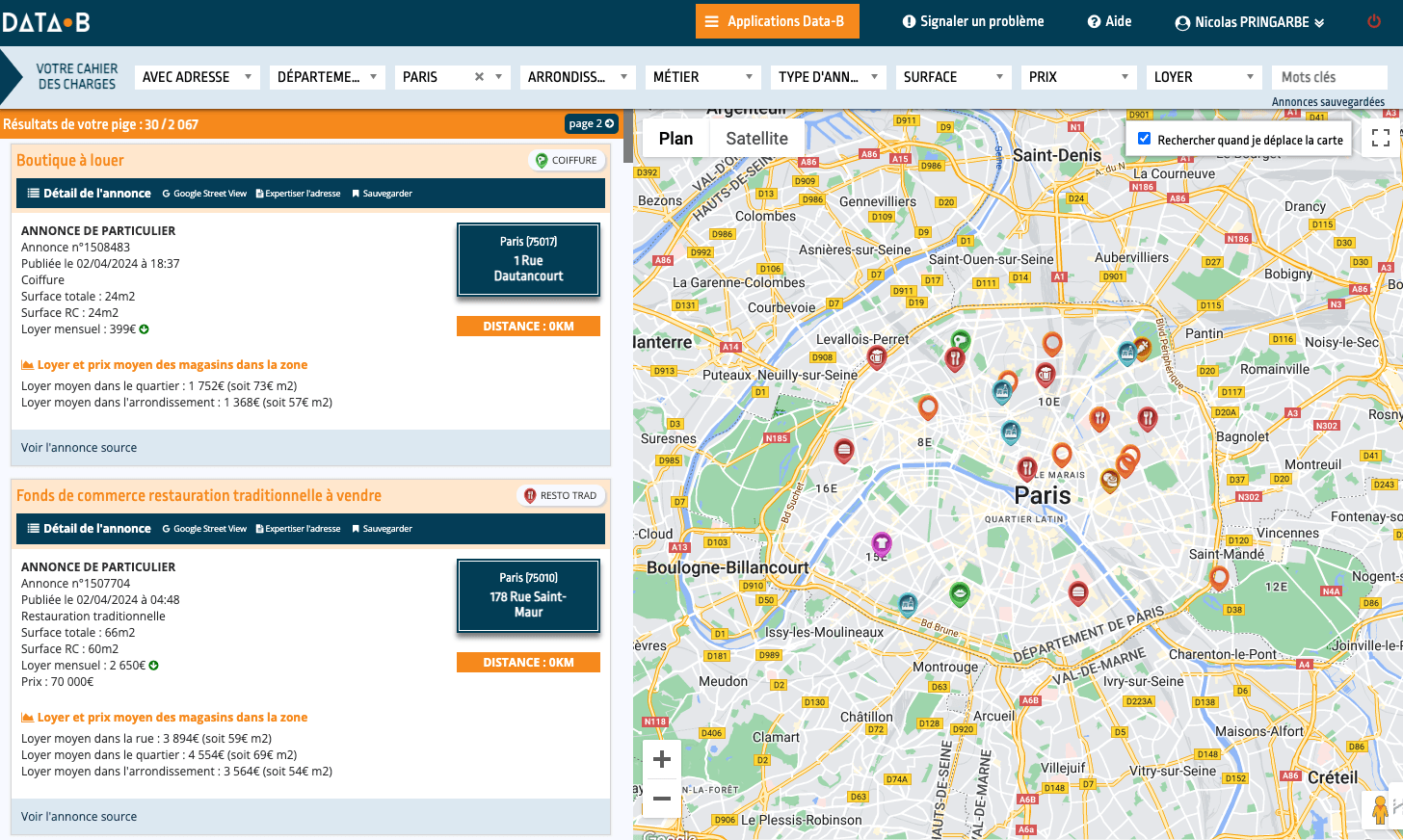Open the PARIS dropdown arrow
Screen dimensions: 1403x840
(499, 77)
